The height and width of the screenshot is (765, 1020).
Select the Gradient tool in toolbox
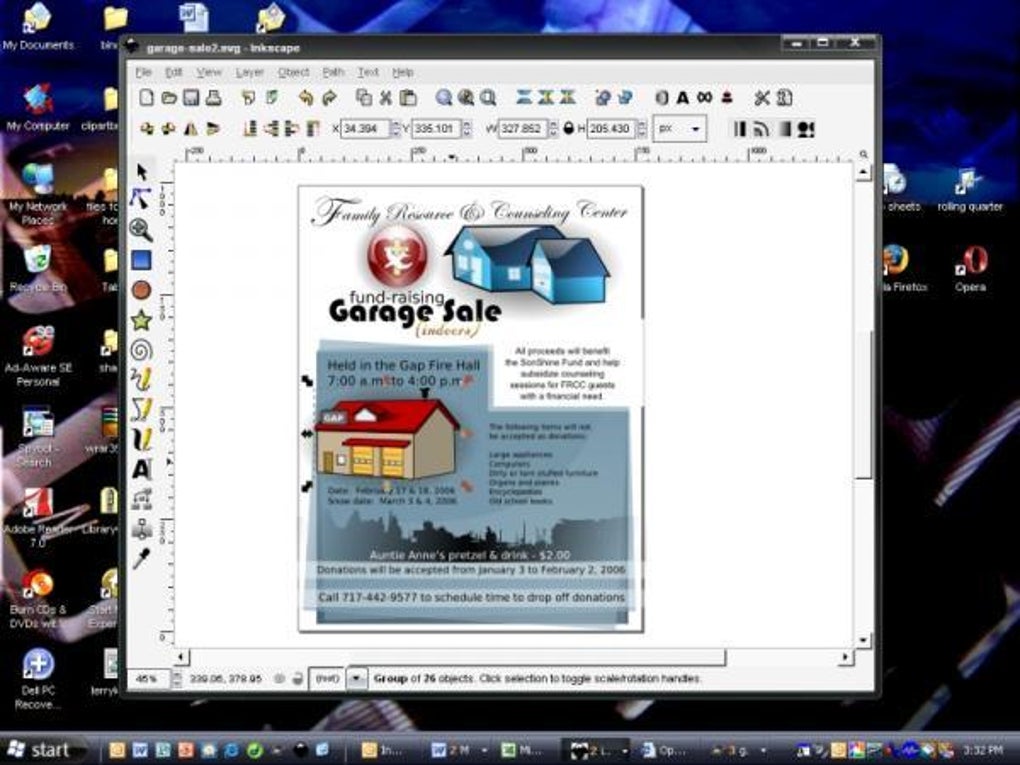141,529
